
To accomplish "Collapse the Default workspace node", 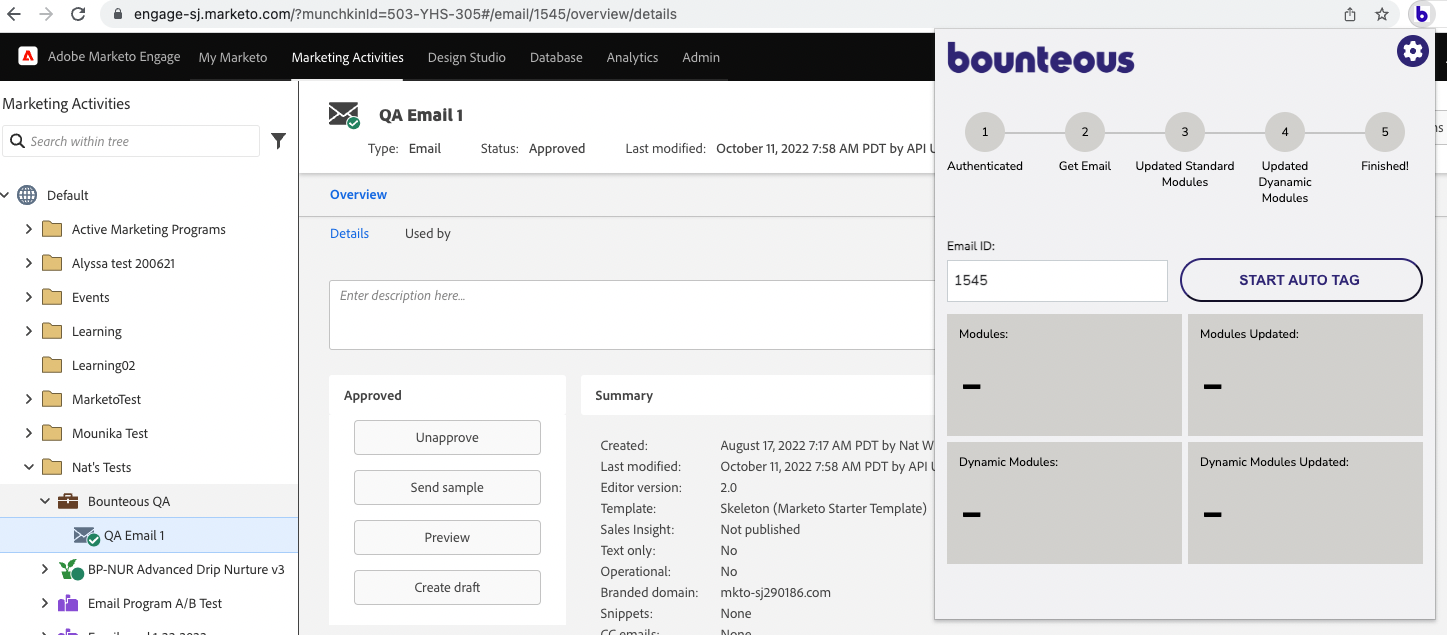I will click(6, 195).
